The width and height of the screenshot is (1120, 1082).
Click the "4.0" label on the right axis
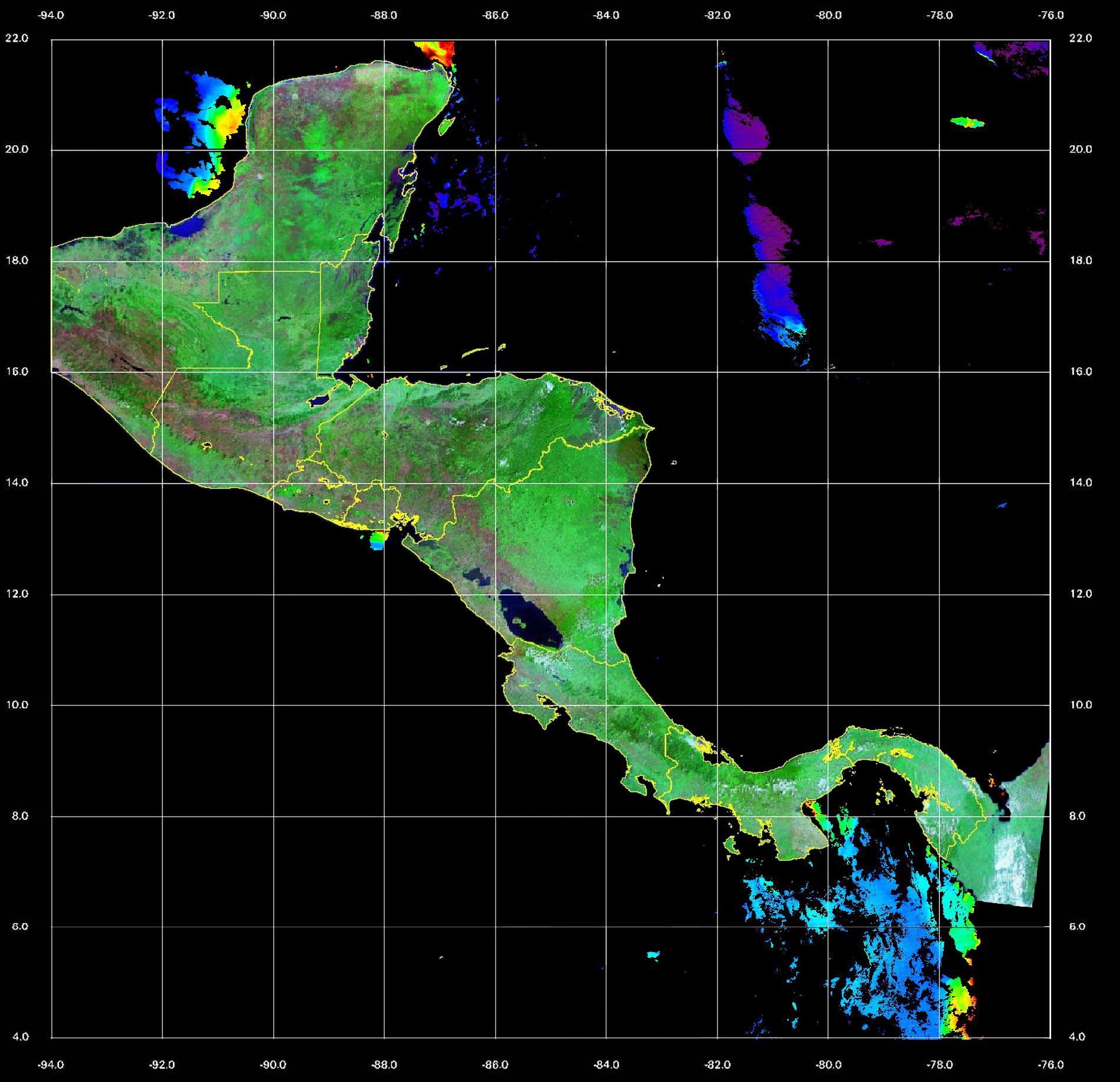click(x=1076, y=1037)
